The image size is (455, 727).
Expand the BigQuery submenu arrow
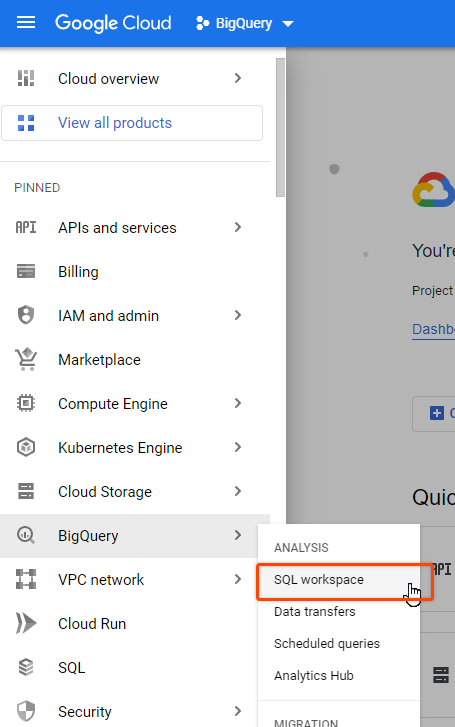pos(238,536)
